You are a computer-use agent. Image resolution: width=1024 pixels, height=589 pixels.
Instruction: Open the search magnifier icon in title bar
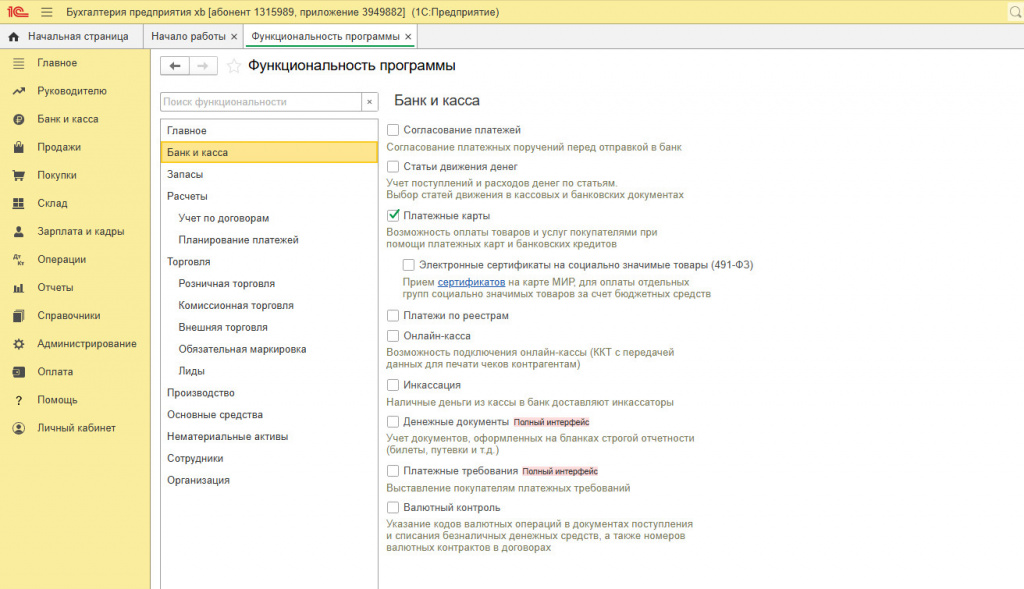[1014, 12]
